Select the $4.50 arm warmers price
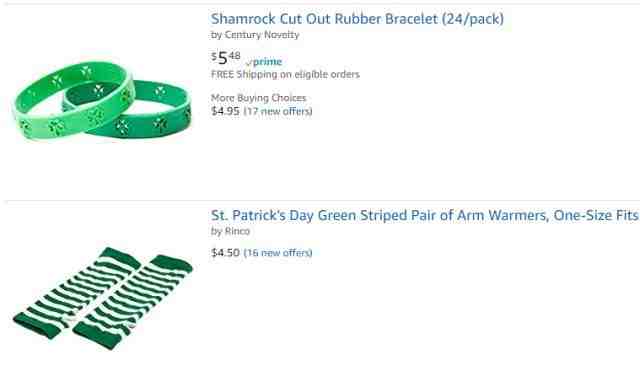 pos(225,253)
